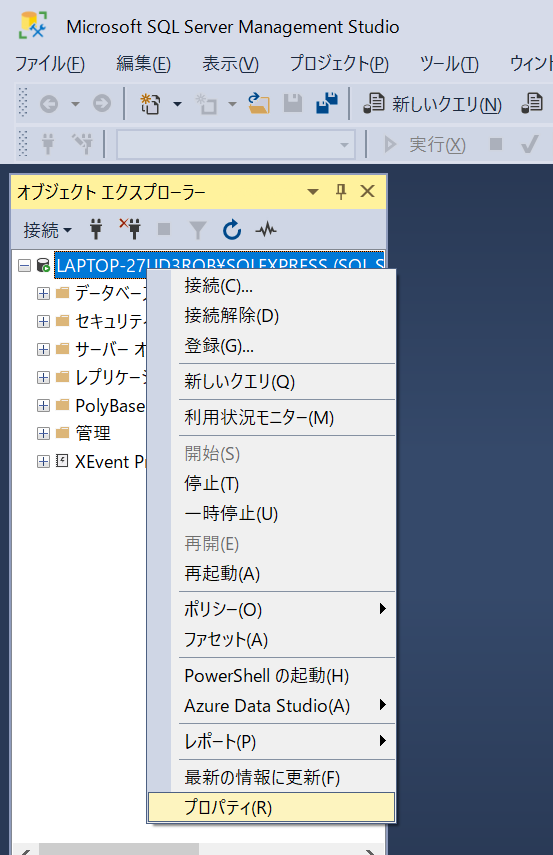Click the XEvent Profiler node icon

(62, 461)
